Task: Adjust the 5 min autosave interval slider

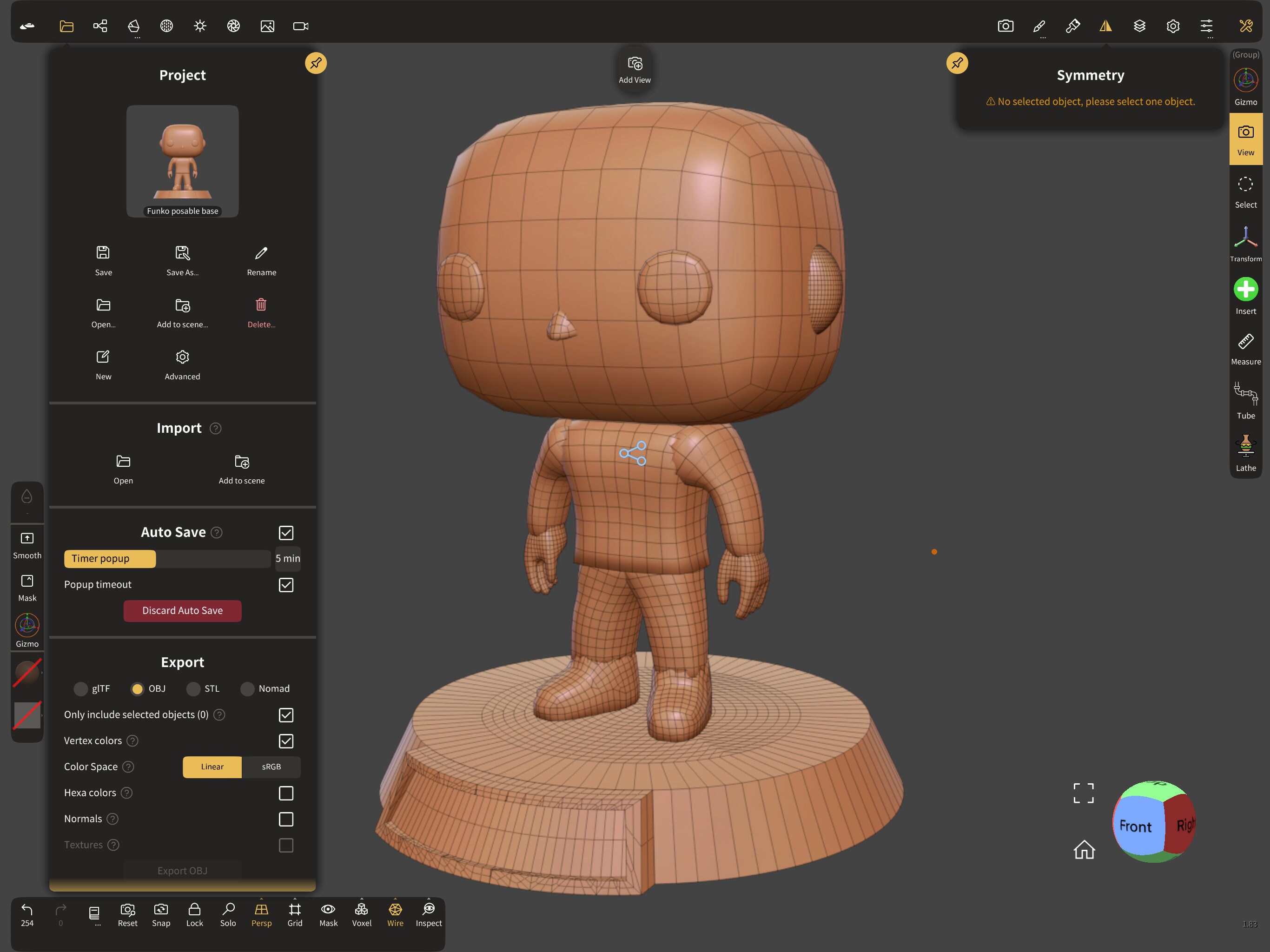Action: click(288, 558)
